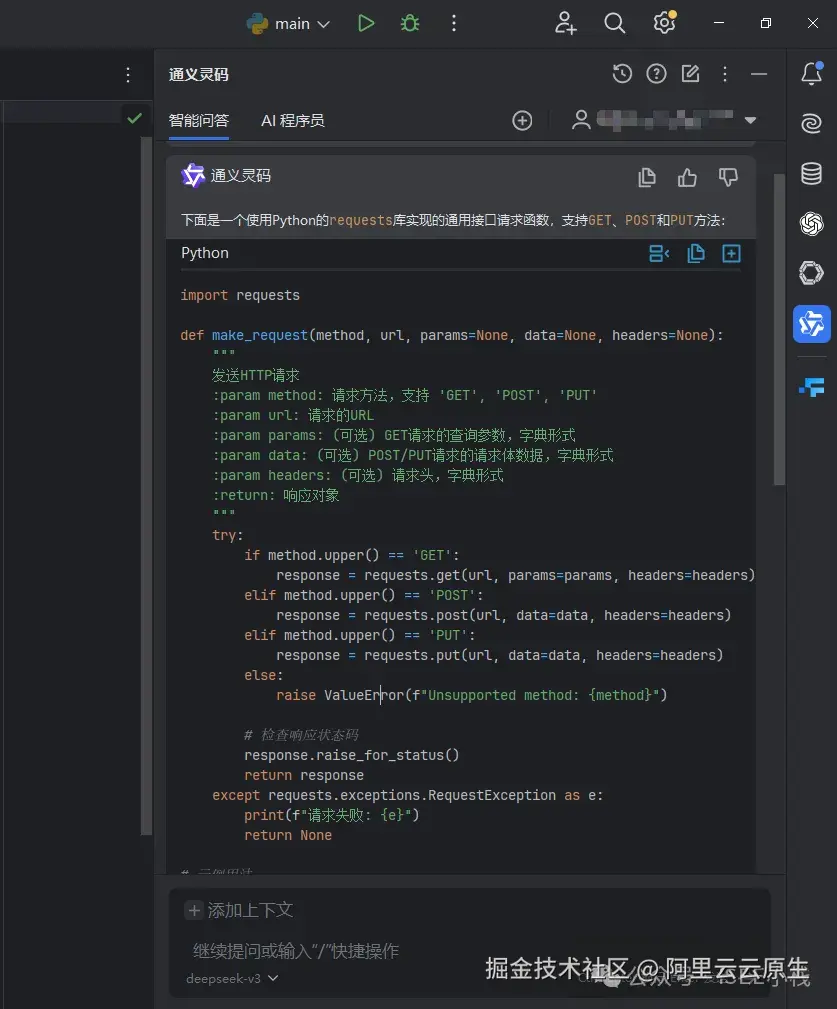Image resolution: width=837 pixels, height=1009 pixels.
Task: Click the chat panel vertical scrollbar
Action: click(779, 329)
